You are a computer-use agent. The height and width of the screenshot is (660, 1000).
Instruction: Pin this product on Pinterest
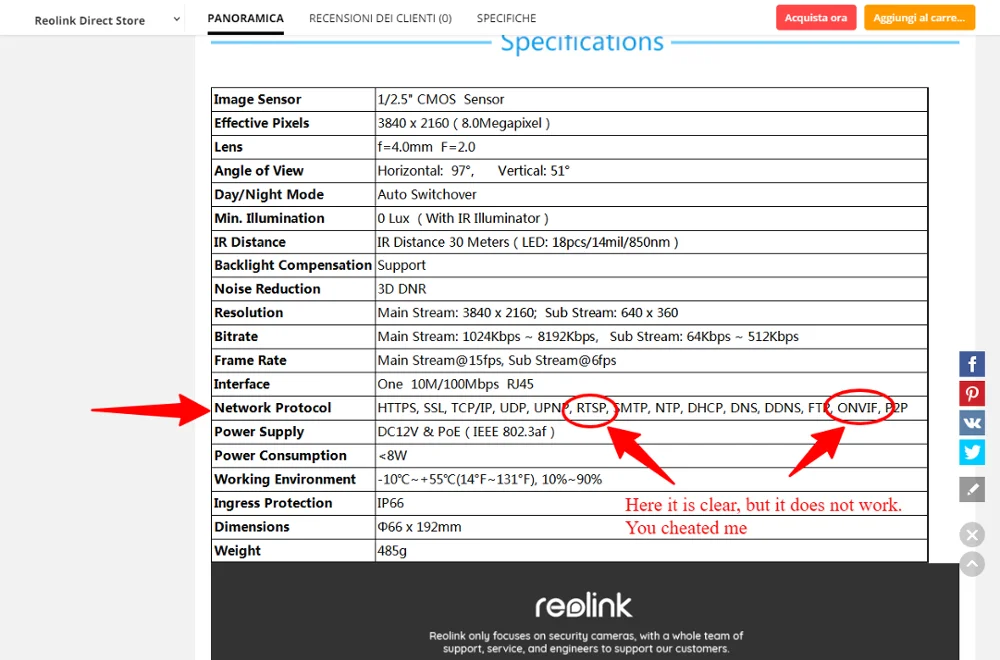[x=971, y=393]
